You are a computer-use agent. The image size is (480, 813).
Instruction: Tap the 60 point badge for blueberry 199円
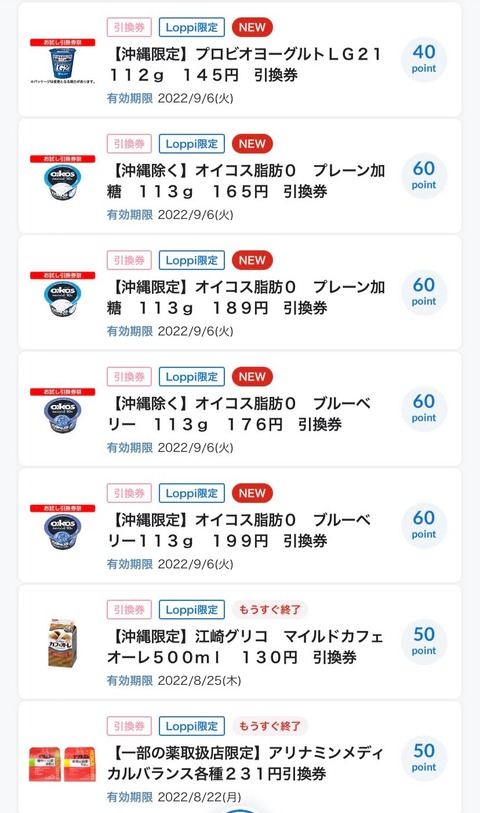pyautogui.click(x=423, y=525)
